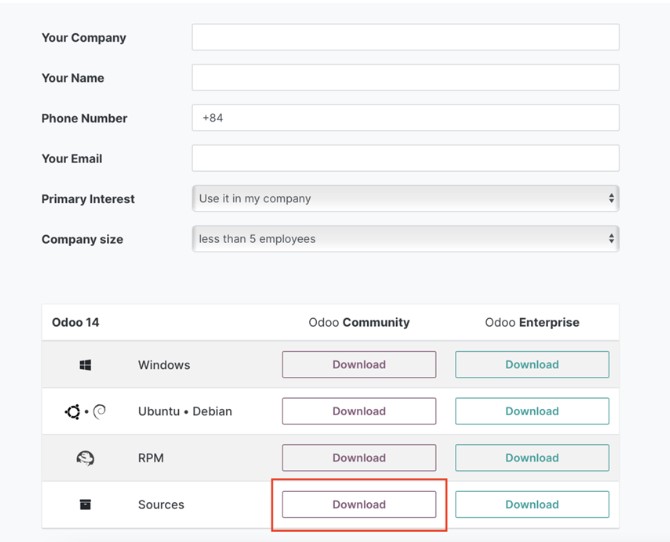Click the RPM Red Hat icon
670x542 pixels.
(x=85, y=458)
